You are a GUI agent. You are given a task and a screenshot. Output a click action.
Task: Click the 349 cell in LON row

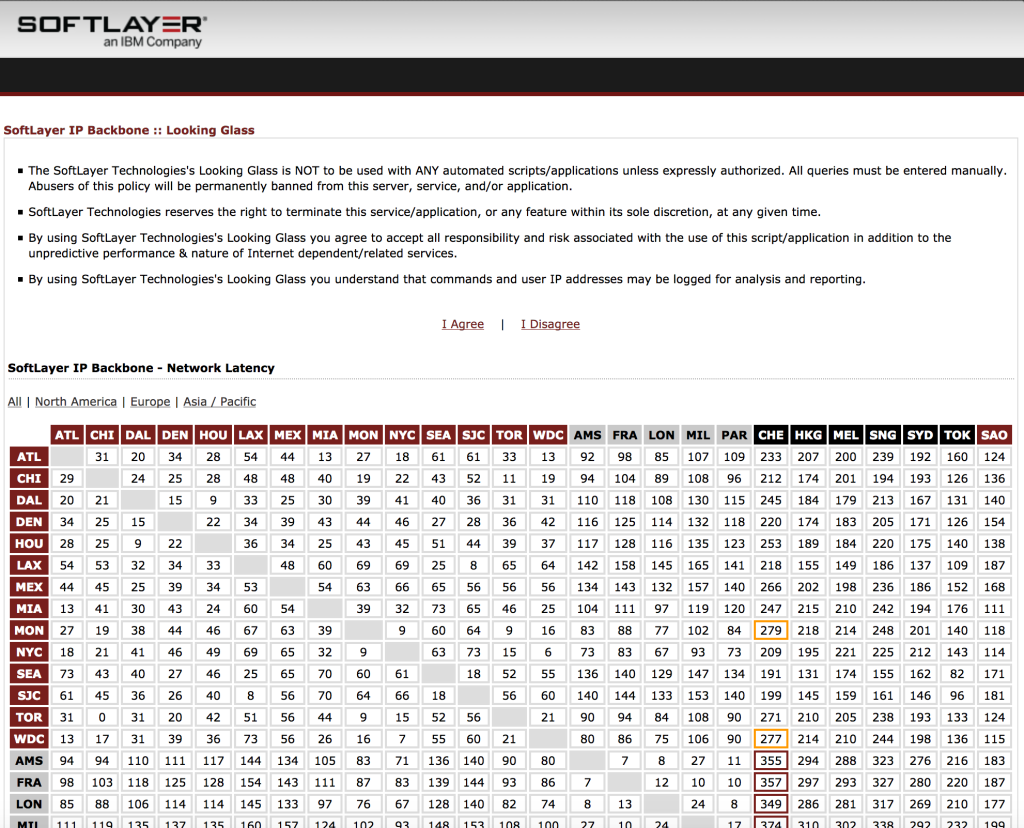[x=771, y=804]
